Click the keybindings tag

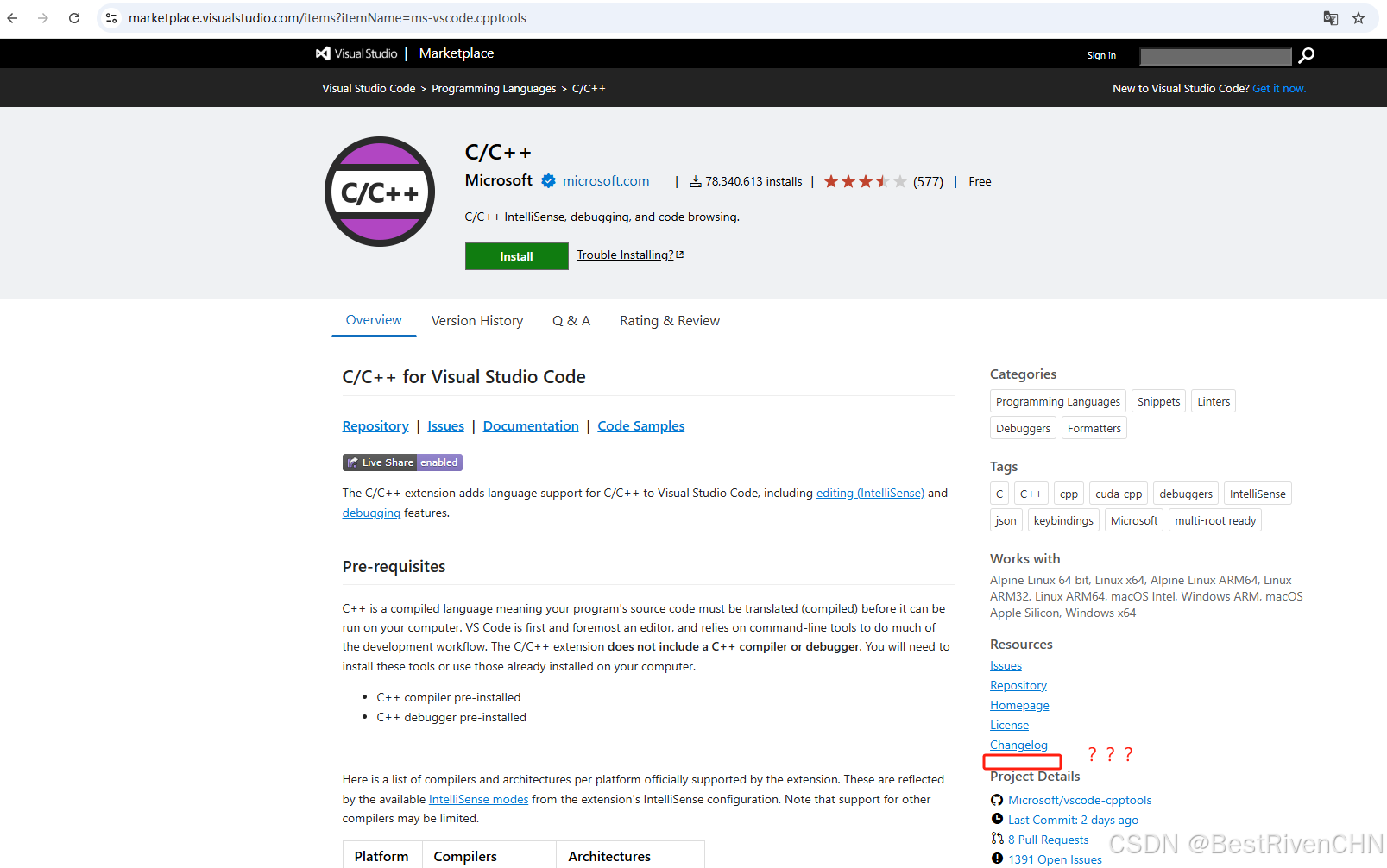[1063, 520]
